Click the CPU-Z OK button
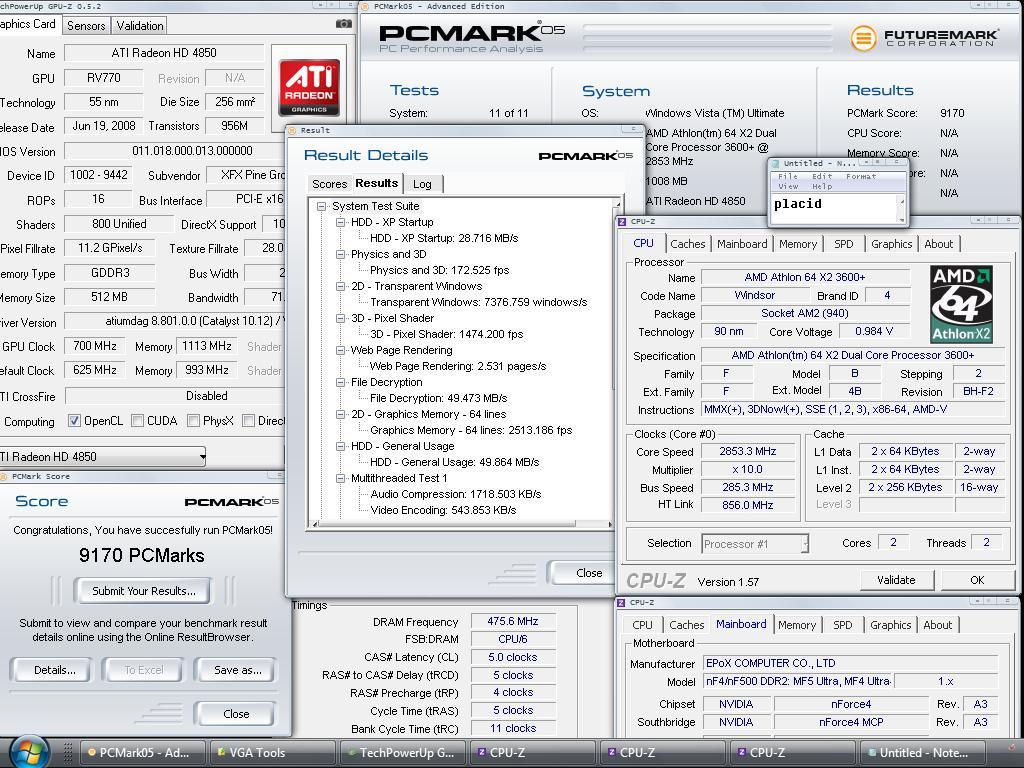 pyautogui.click(x=977, y=580)
